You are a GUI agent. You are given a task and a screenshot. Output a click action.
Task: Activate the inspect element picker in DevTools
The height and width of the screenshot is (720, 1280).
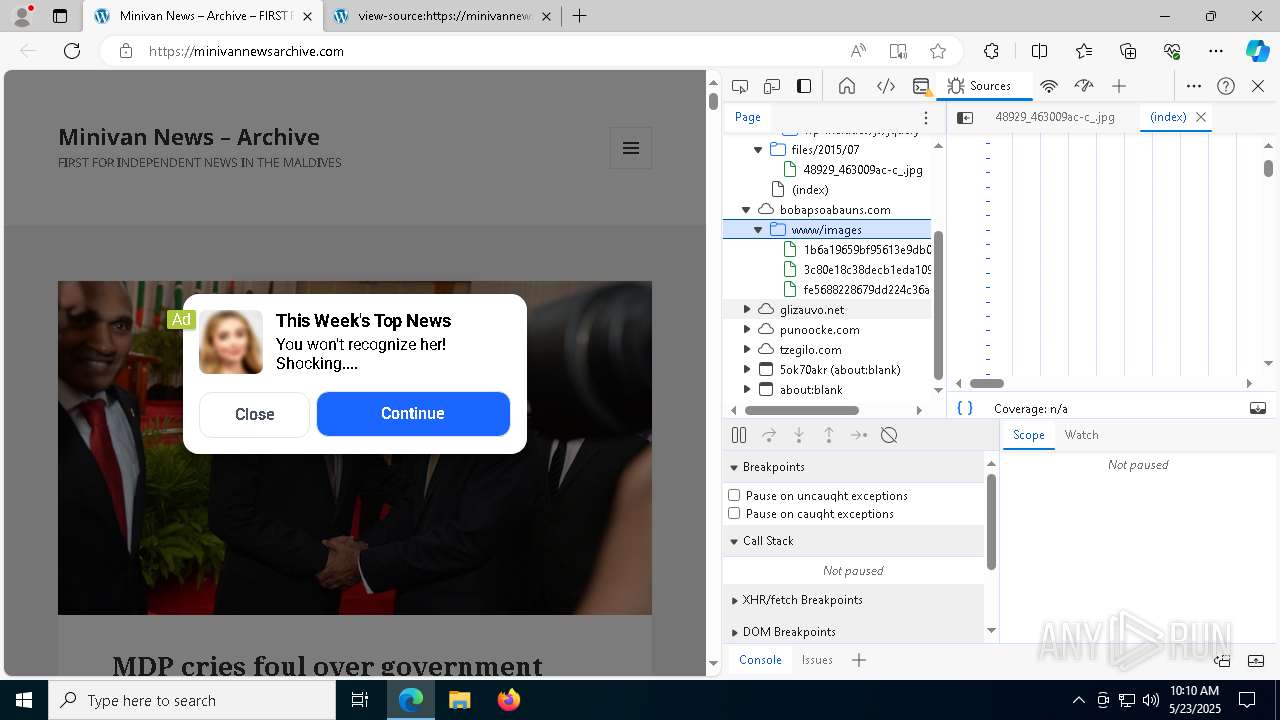click(740, 86)
